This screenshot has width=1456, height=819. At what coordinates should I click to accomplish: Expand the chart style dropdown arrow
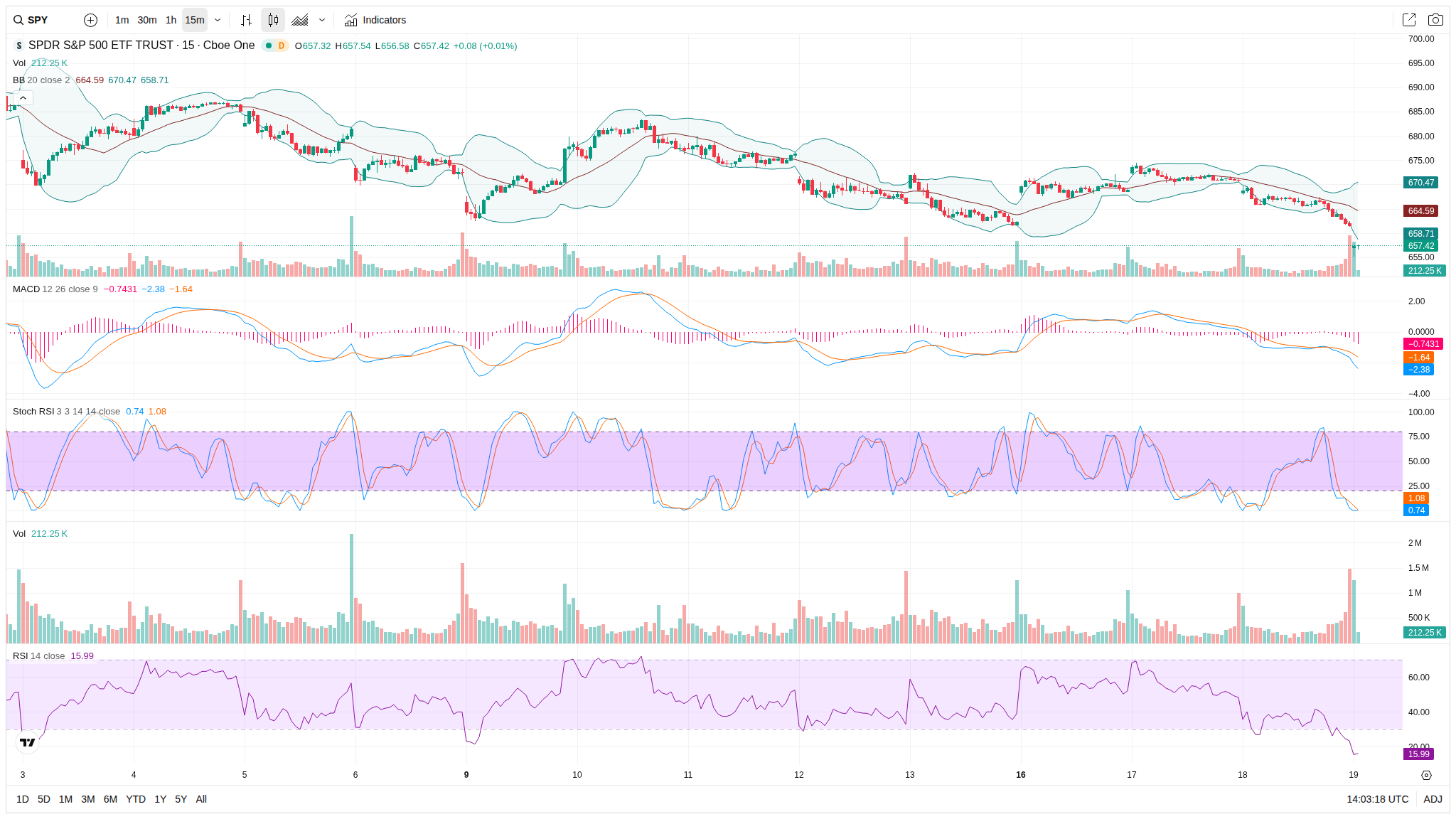tap(322, 20)
